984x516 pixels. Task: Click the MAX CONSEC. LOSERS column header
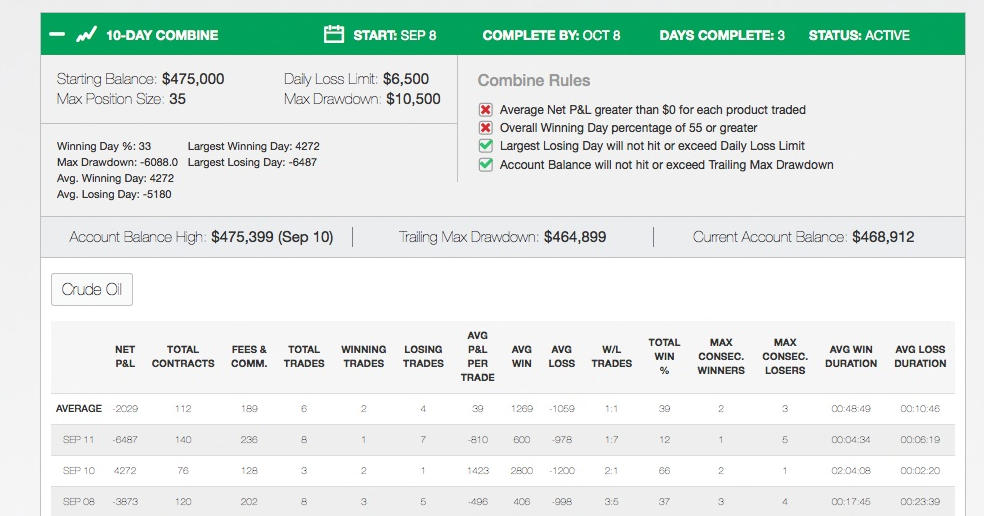coord(785,356)
